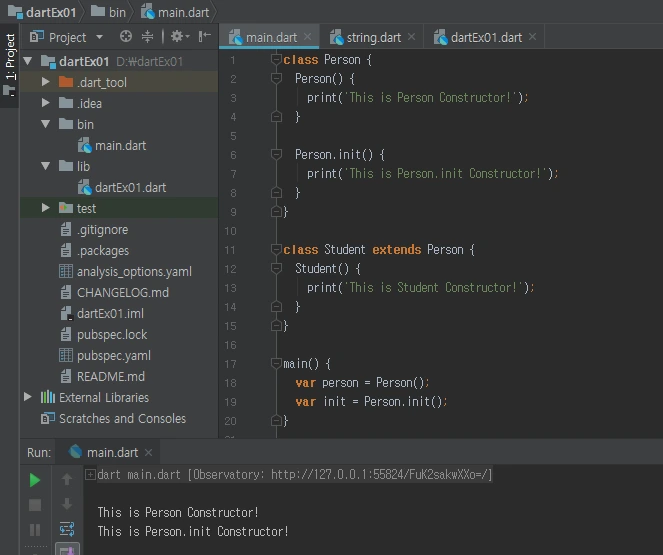Image resolution: width=663 pixels, height=555 pixels.
Task: Open the Observatory URL link
Action: tap(380, 475)
